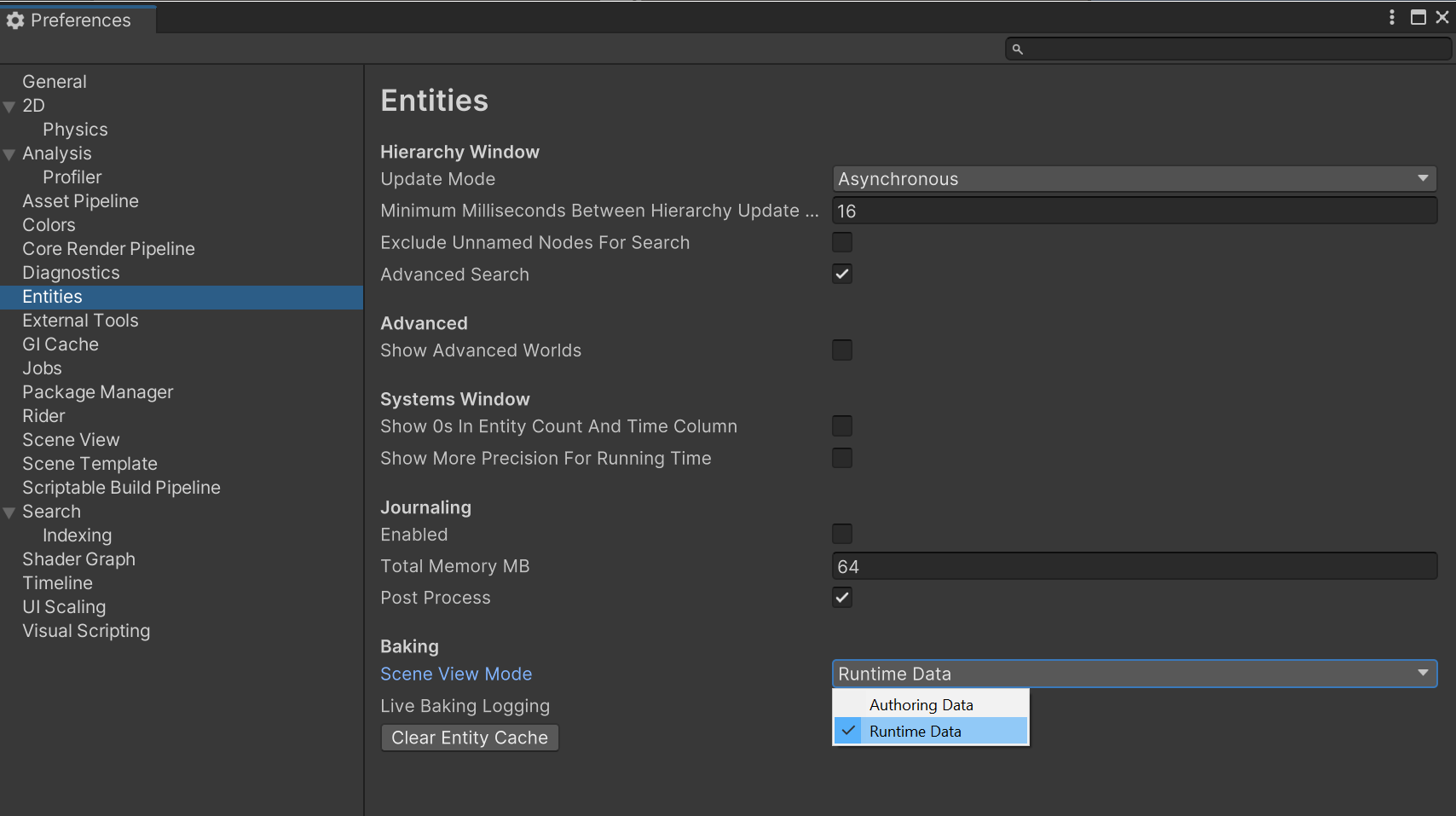Click the Total Memory MB input field

[x=1134, y=567]
